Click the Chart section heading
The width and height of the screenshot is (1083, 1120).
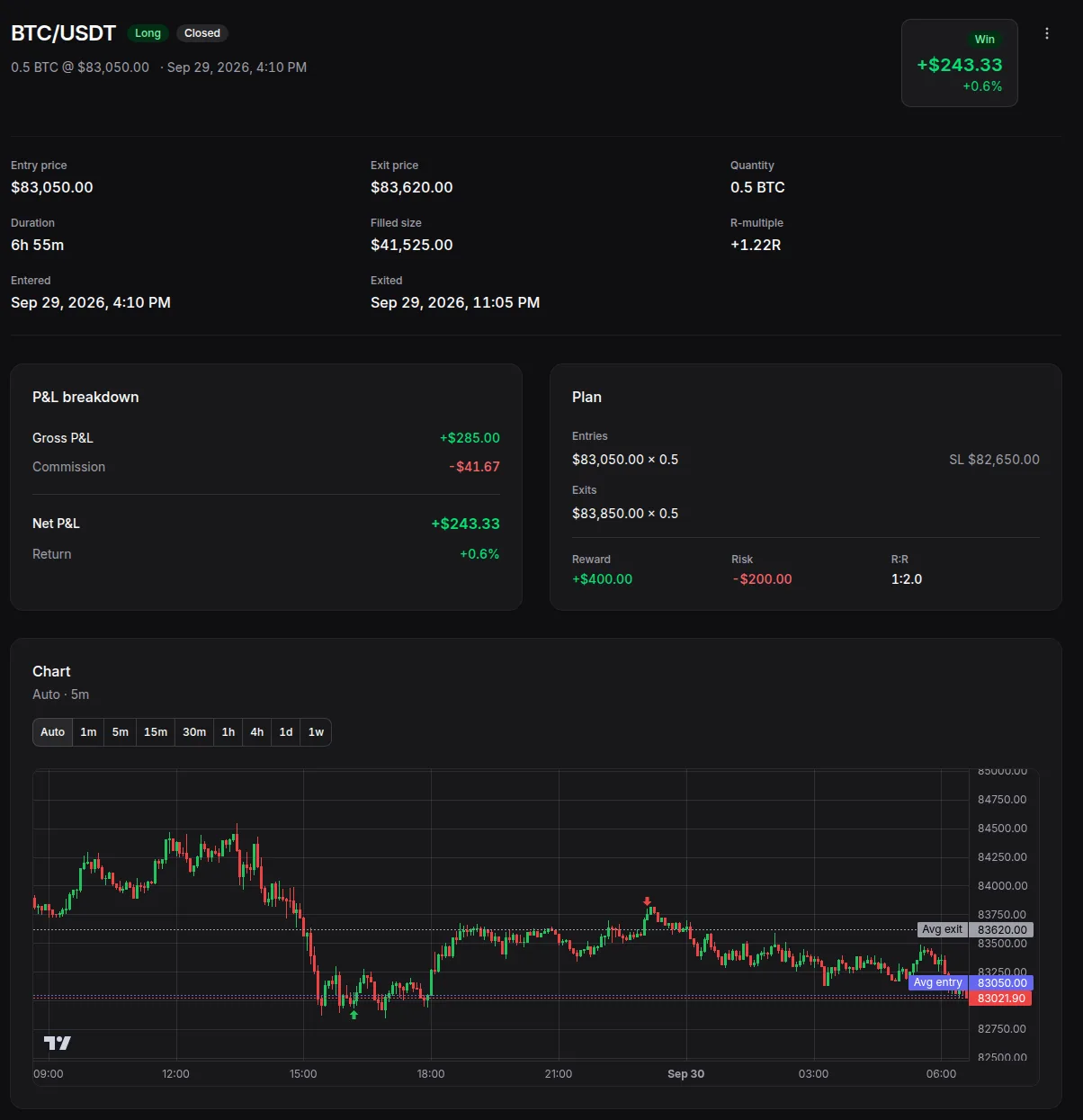coord(51,671)
